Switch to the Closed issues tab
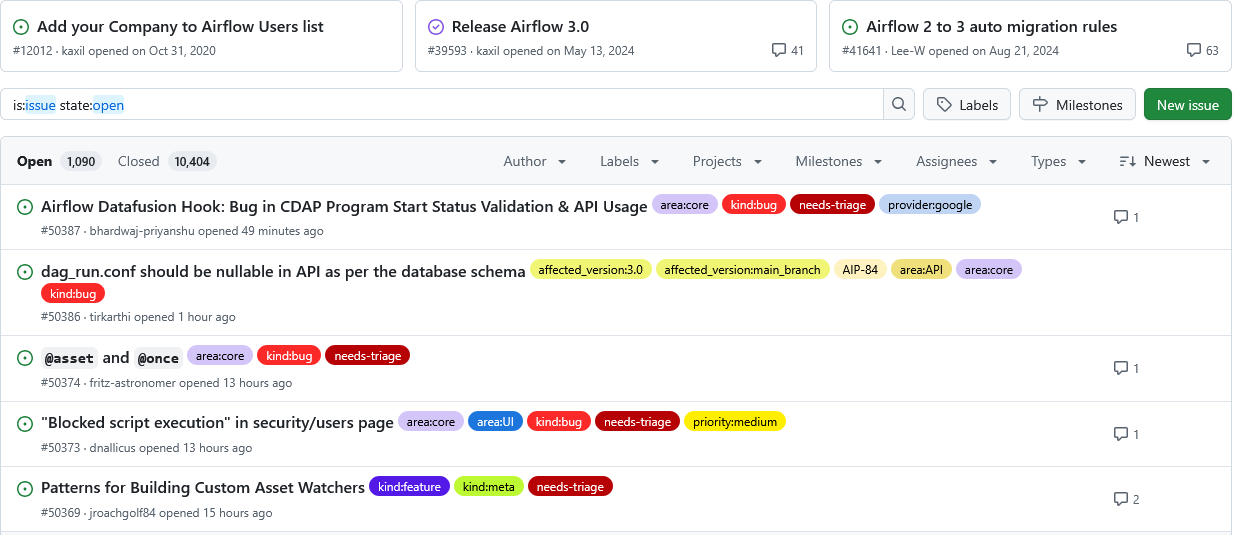Viewport: 1248px width, 535px height. tap(166, 161)
